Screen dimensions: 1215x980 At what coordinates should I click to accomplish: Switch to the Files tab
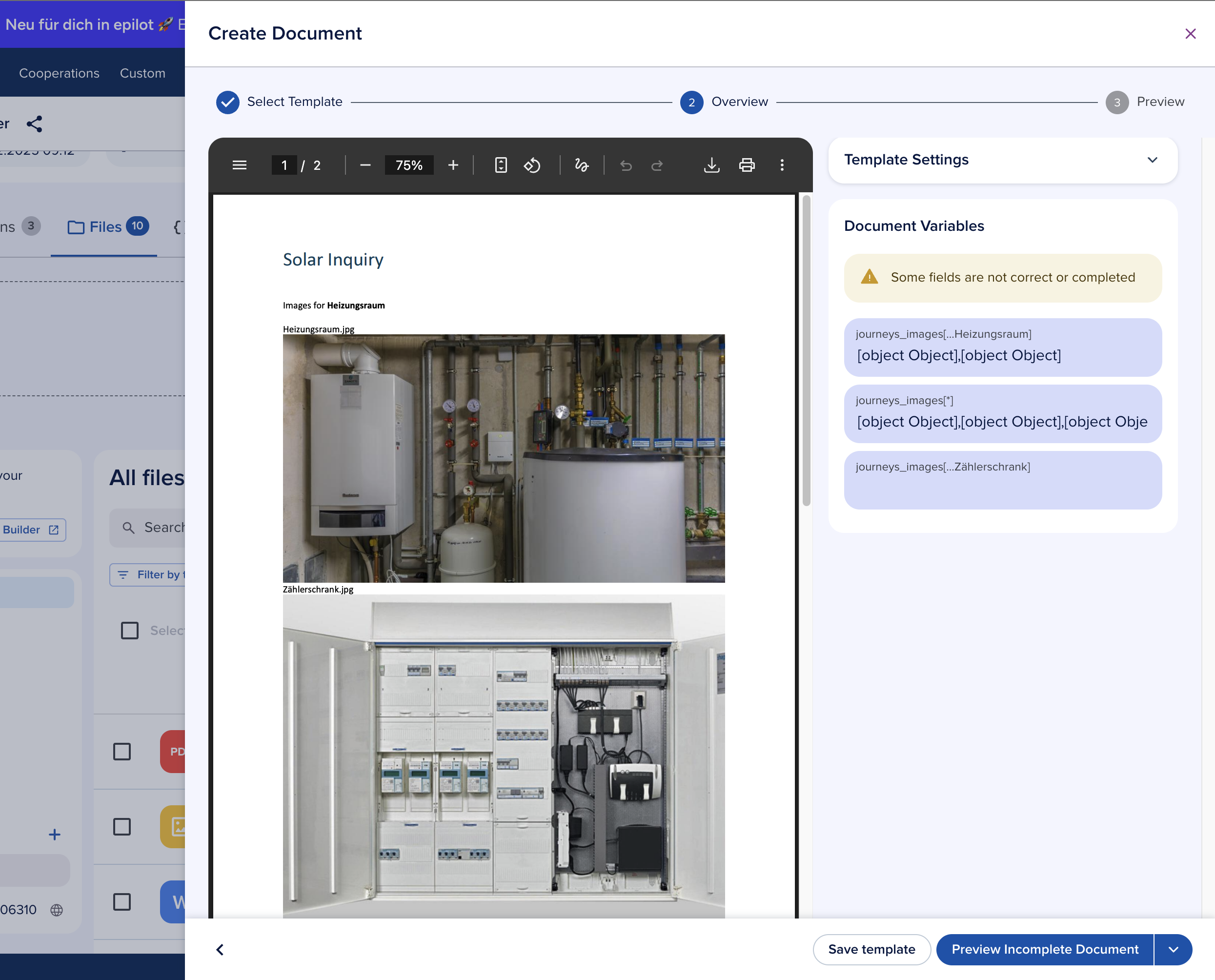point(105,227)
